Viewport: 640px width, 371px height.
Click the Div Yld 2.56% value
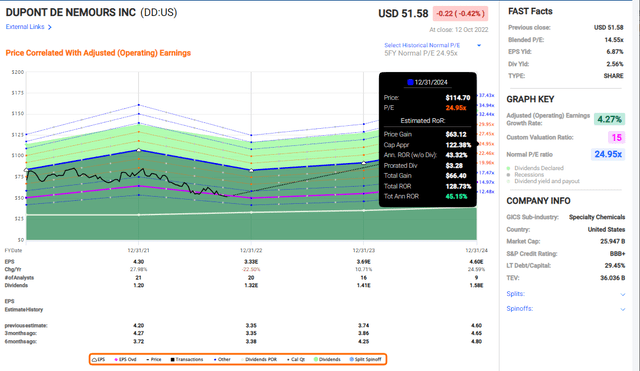tap(615, 64)
